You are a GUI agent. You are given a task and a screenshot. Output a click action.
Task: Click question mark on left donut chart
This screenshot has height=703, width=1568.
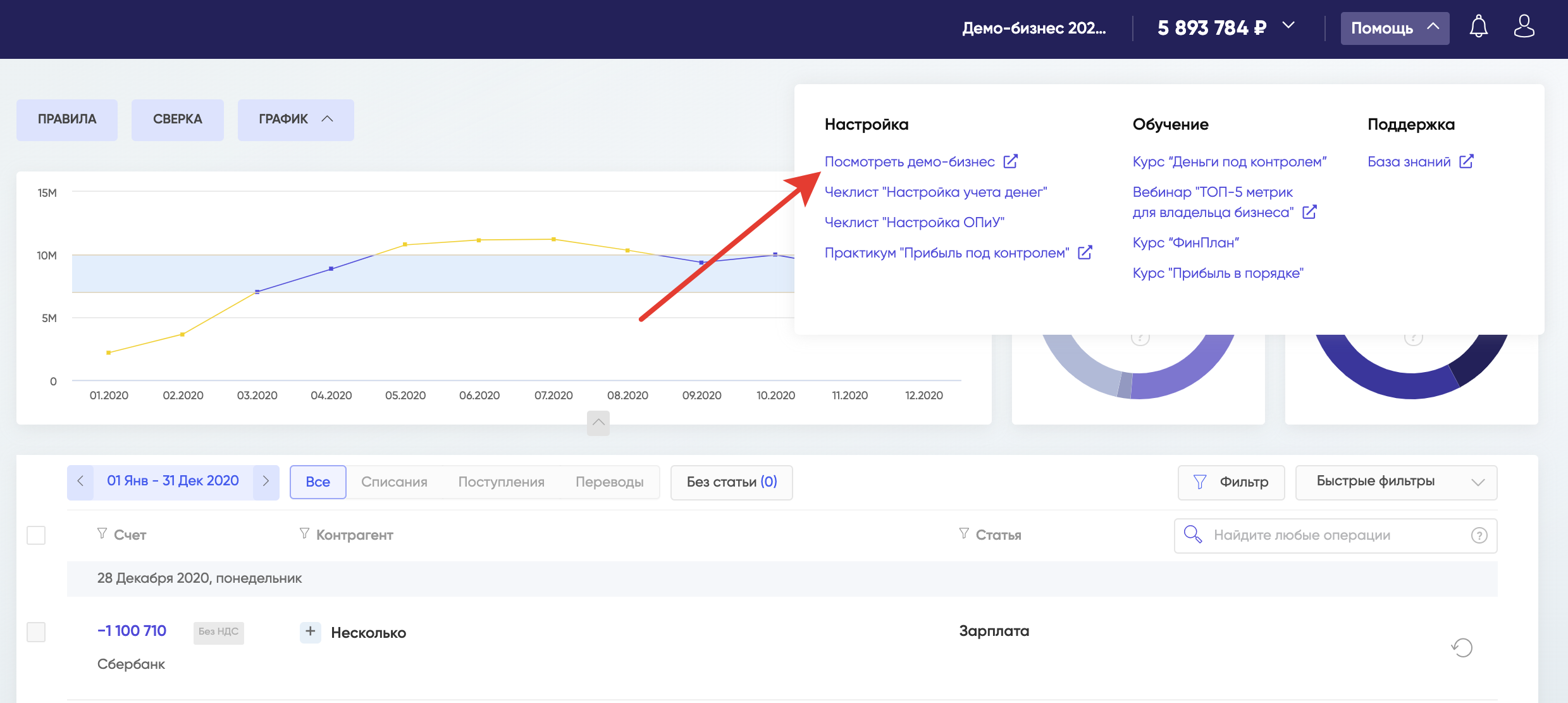[x=1140, y=338]
